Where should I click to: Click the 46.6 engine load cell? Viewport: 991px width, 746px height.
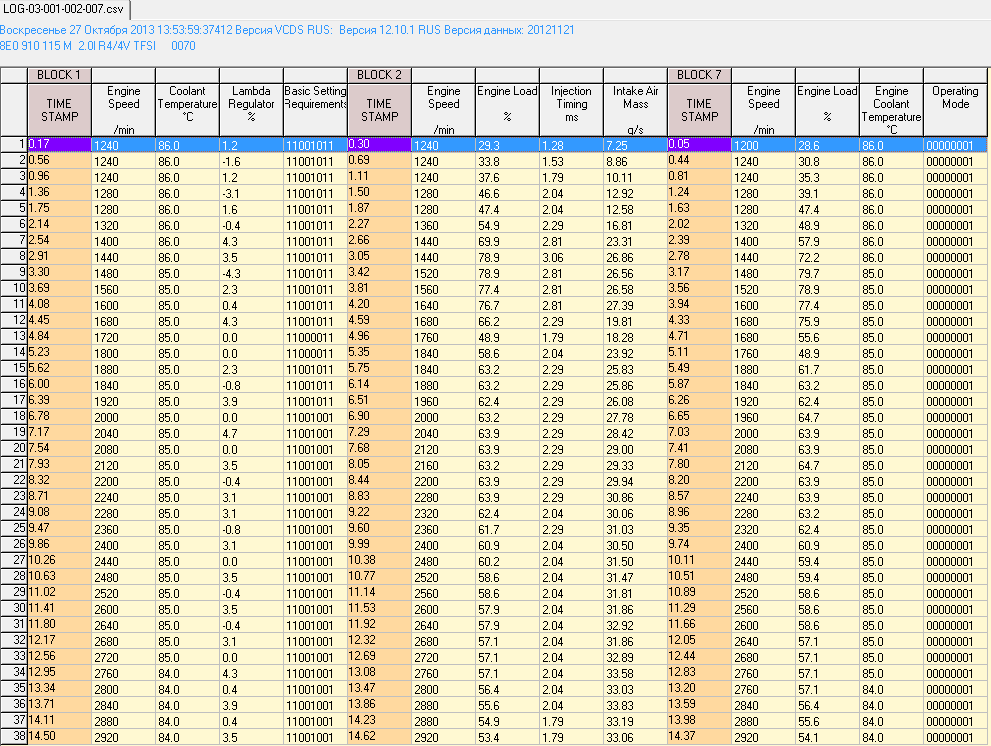[507, 193]
